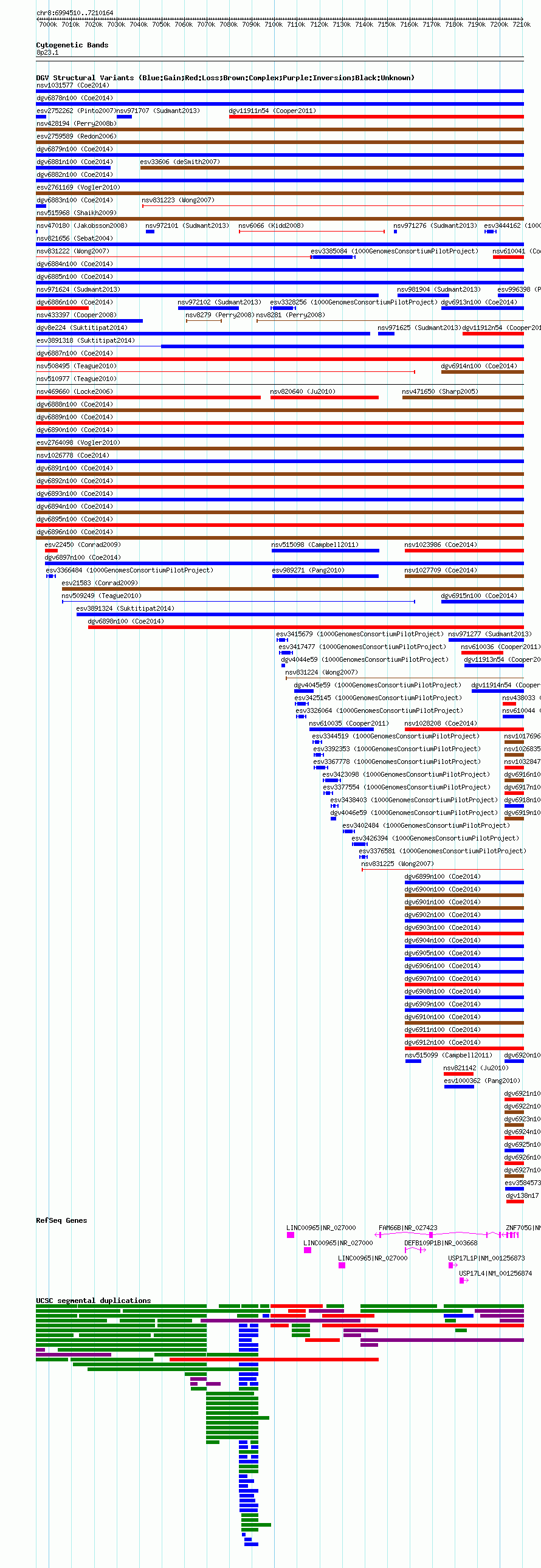Open gene DEFB109P1B|NR_003668

[441, 1244]
